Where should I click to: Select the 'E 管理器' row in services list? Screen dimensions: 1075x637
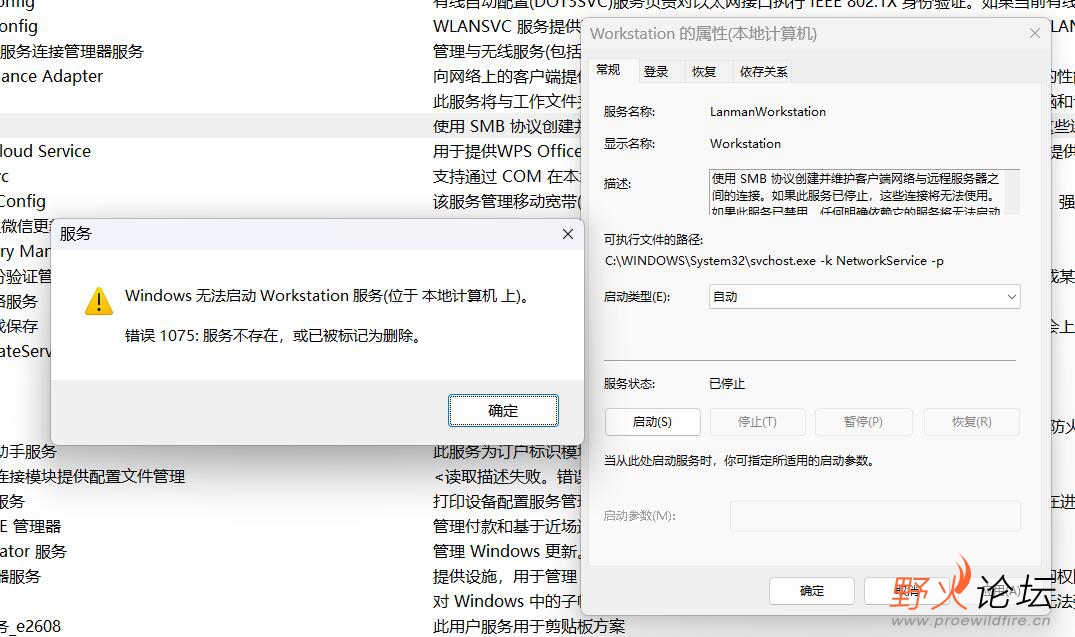coord(31,526)
